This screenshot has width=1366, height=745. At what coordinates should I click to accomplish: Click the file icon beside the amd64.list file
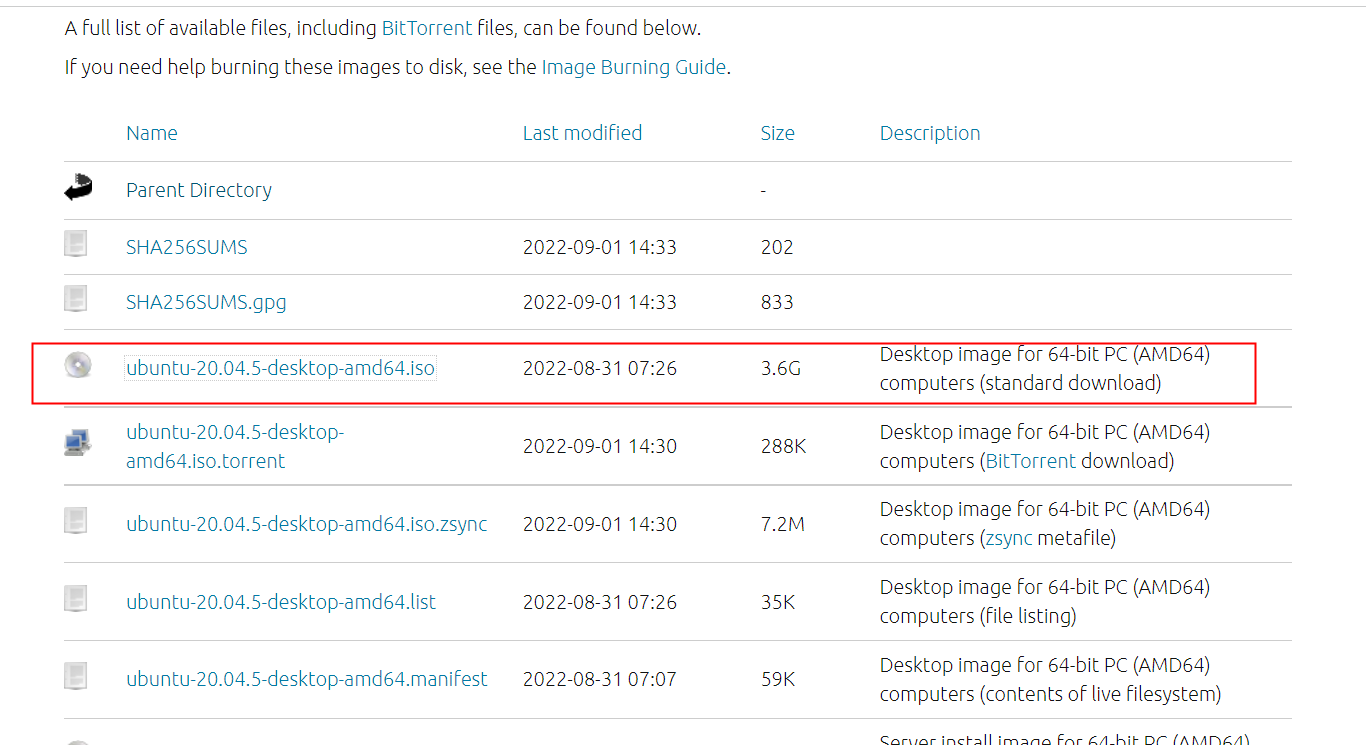76,599
